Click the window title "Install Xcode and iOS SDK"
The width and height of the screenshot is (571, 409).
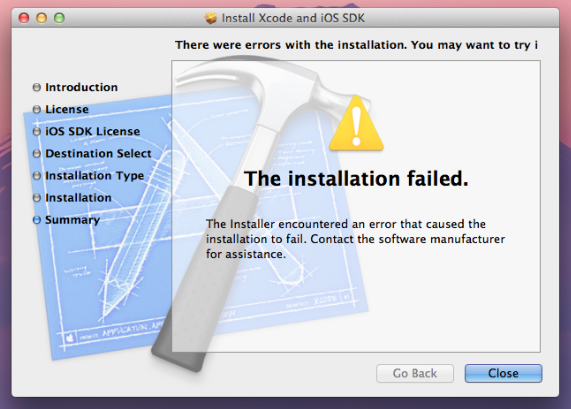click(293, 18)
